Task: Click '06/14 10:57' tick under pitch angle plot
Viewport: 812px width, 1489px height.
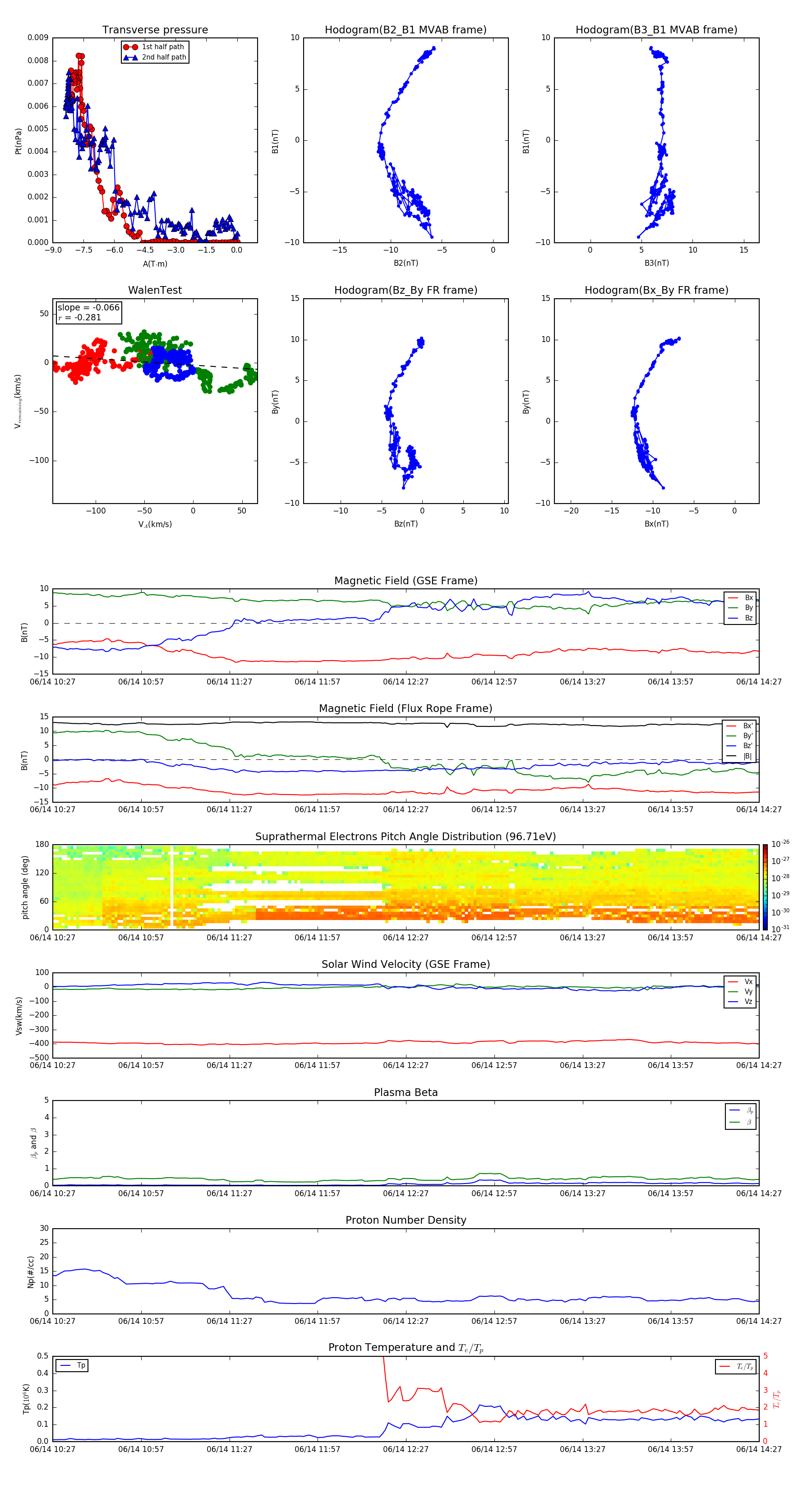Action: click(x=141, y=938)
